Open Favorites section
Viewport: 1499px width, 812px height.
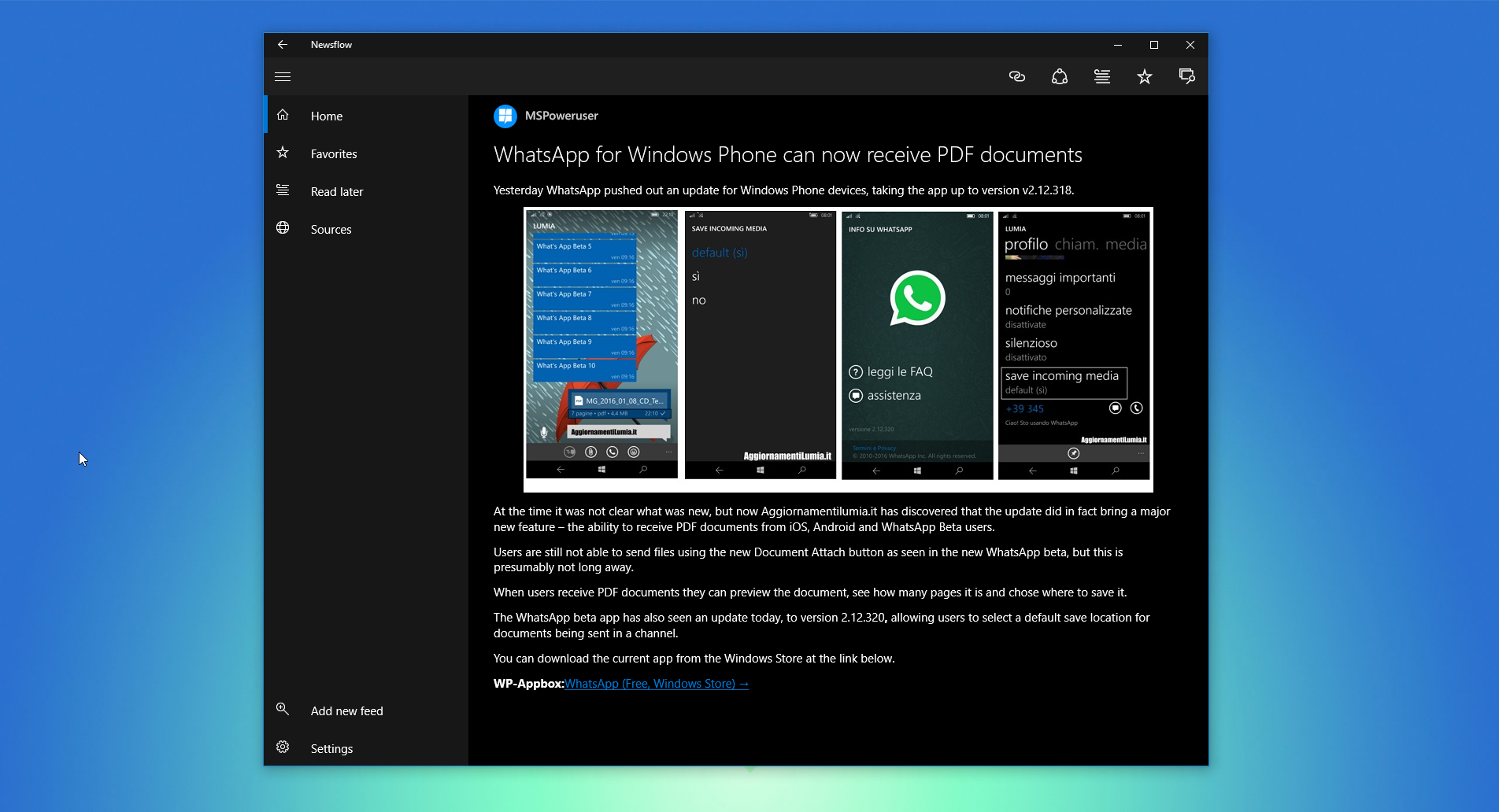tap(366, 153)
